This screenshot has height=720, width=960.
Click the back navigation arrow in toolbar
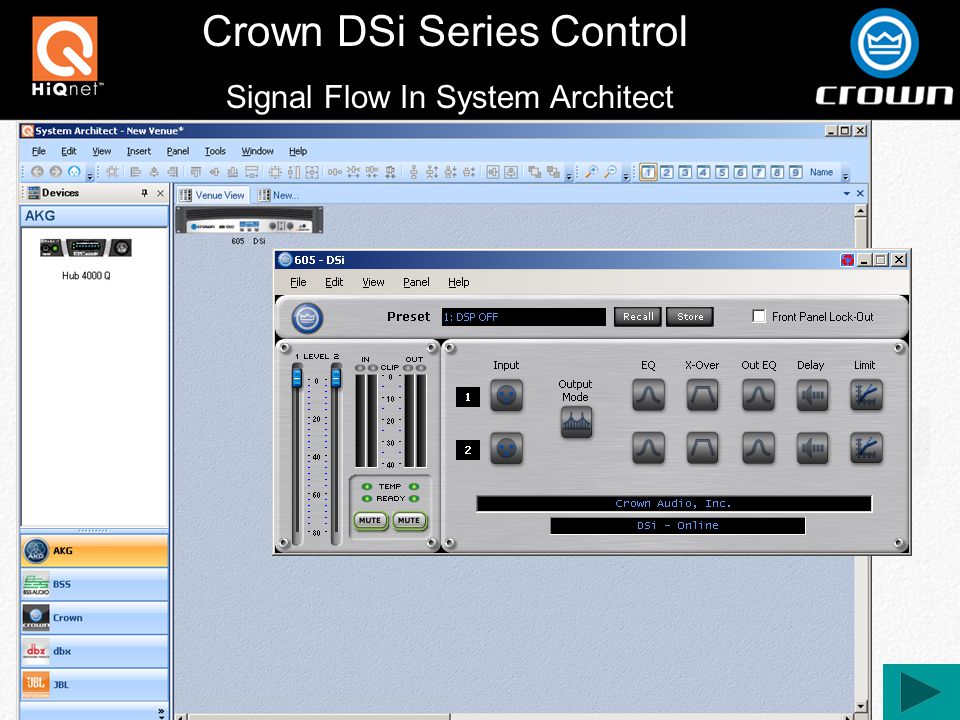[37, 172]
